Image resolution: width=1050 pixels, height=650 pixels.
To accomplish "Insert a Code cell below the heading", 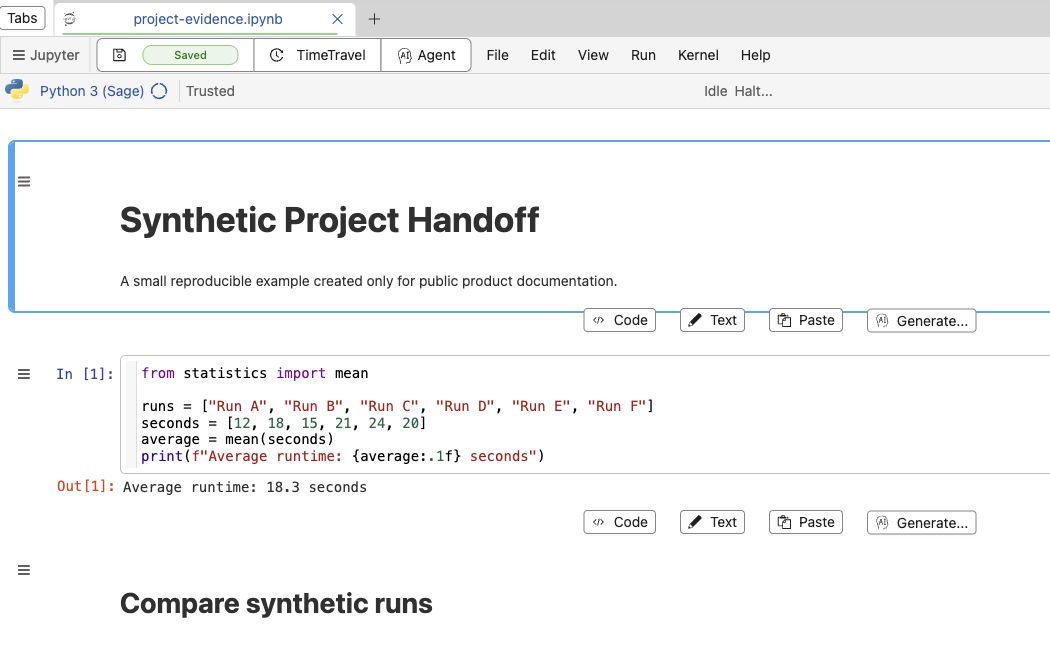I will (619, 320).
